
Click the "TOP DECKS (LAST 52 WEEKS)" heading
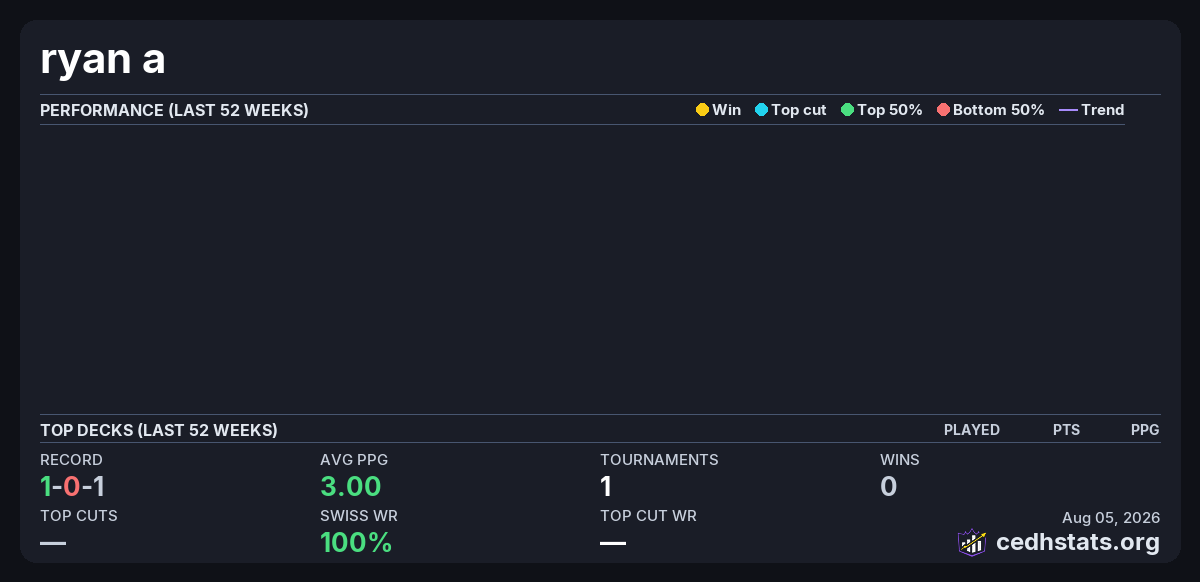click(x=159, y=430)
